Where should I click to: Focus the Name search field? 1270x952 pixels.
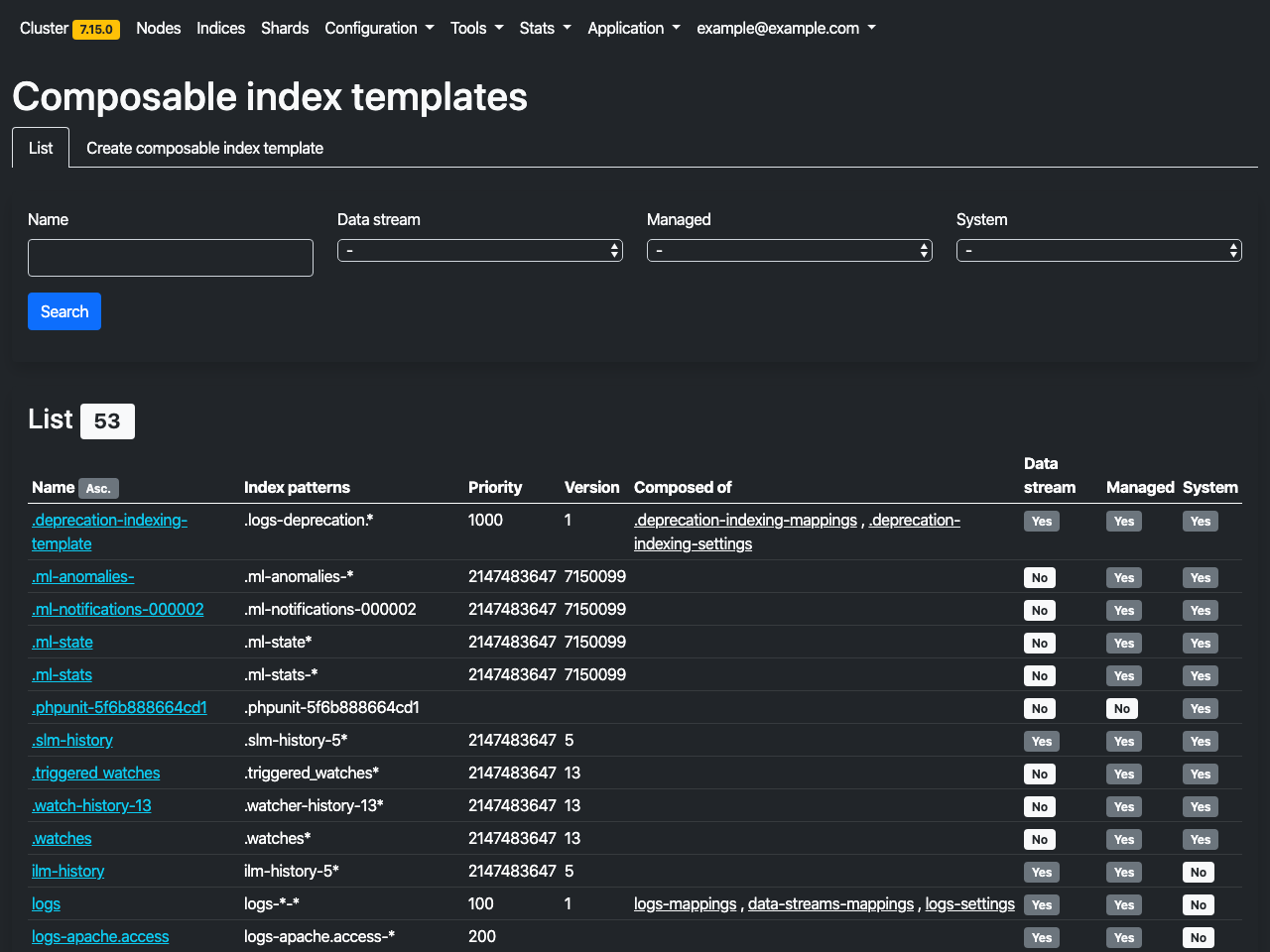(171, 258)
